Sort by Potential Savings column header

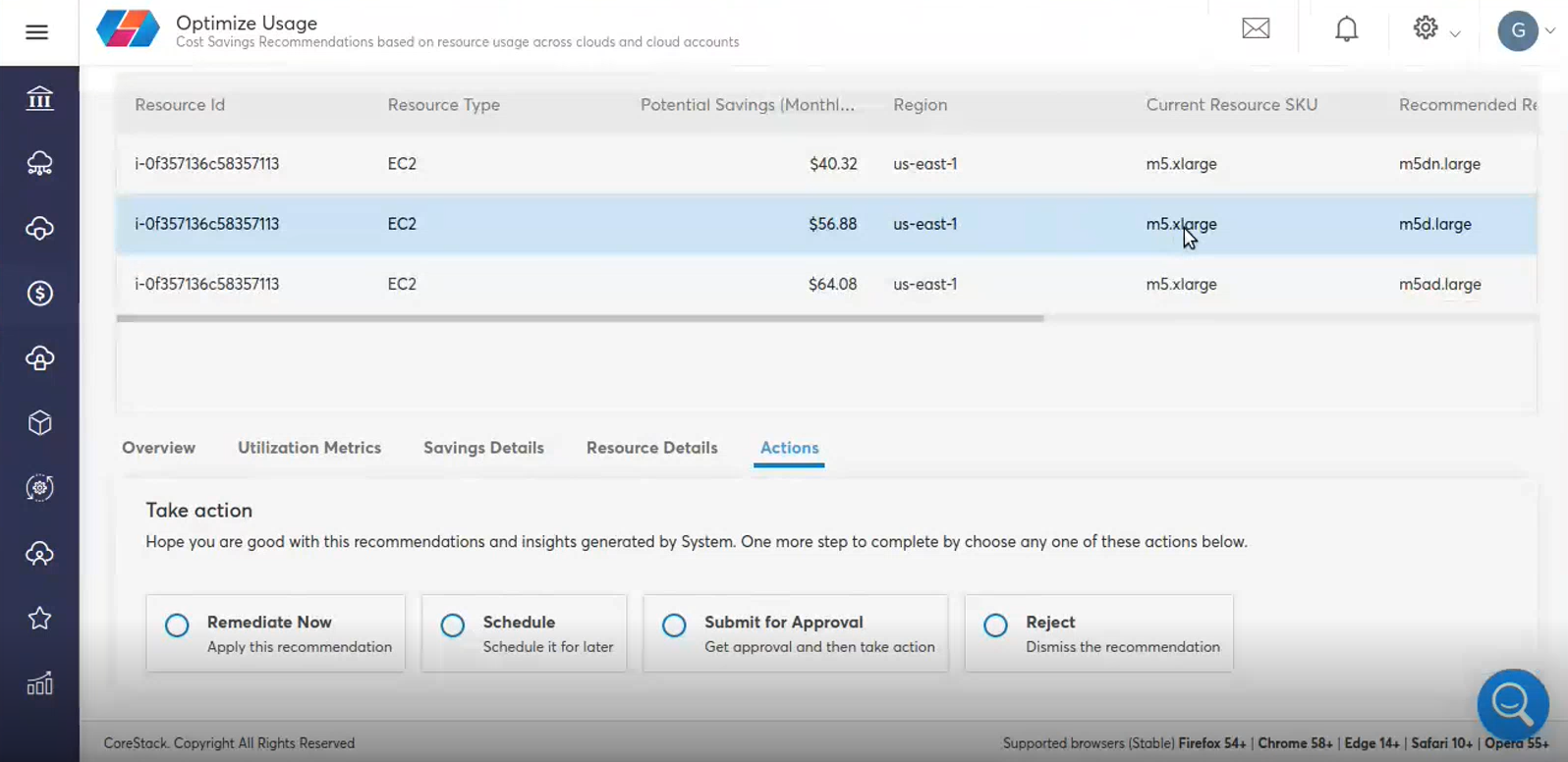[748, 105]
